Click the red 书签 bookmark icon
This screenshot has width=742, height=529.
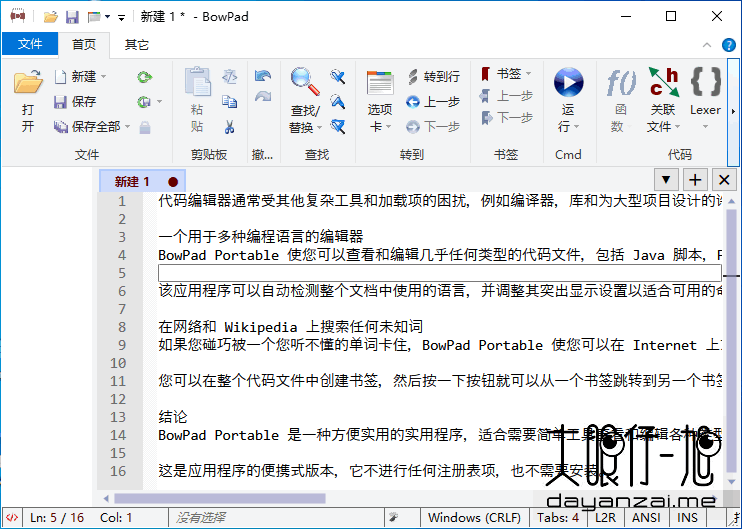[x=486, y=74]
